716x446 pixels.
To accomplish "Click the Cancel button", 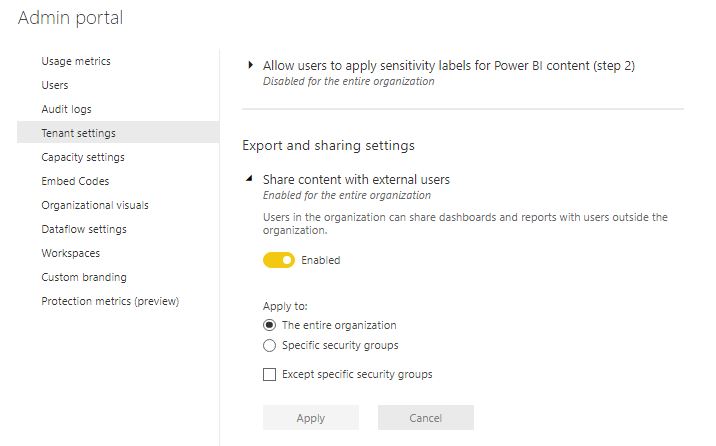I will [426, 418].
